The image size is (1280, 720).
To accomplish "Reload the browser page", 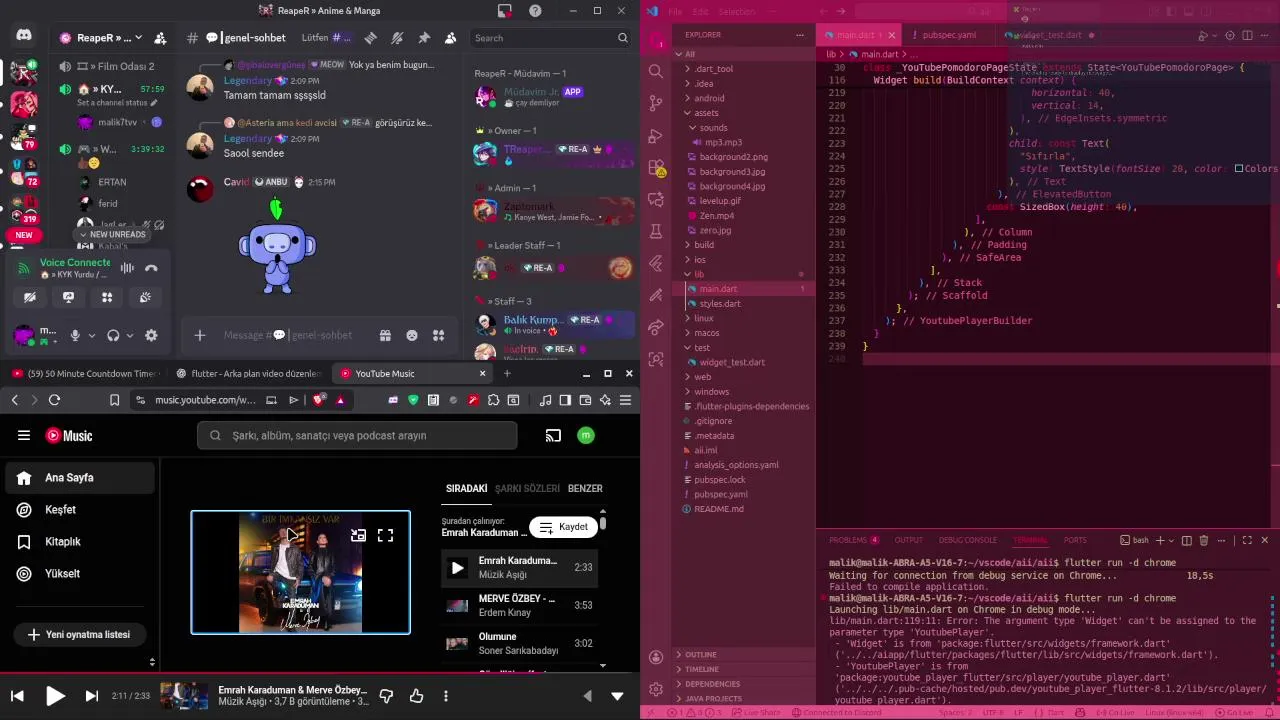I will pos(54,400).
